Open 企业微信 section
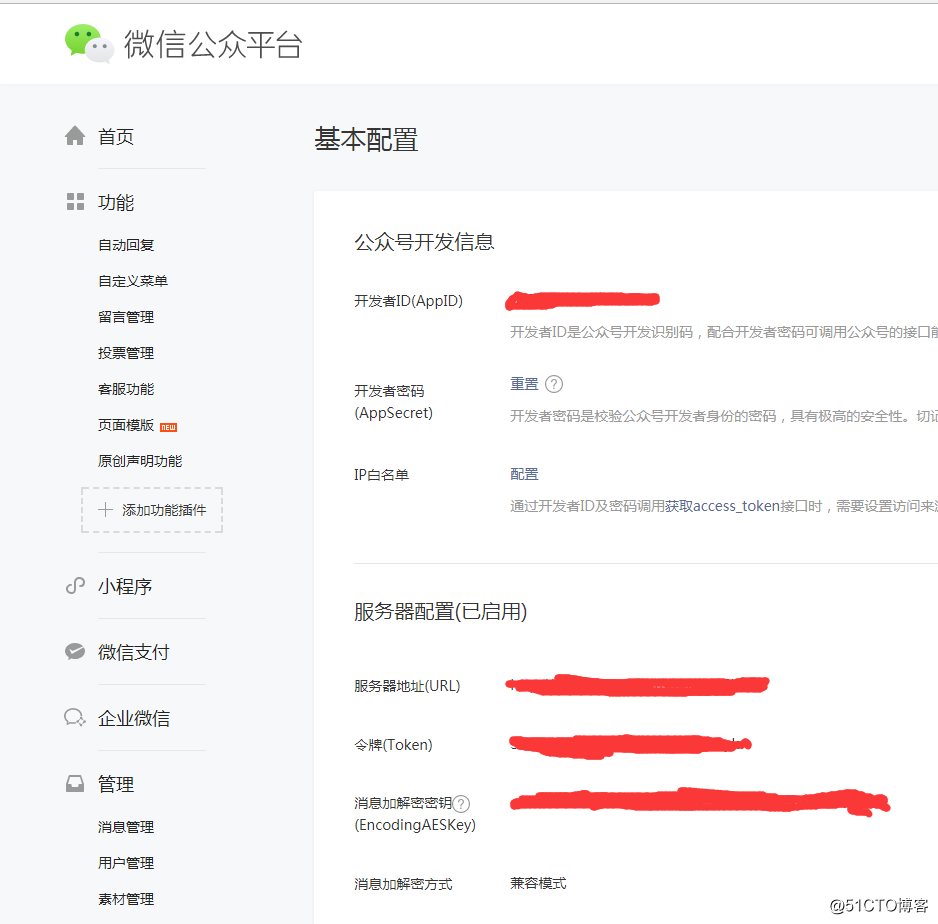Viewport: 938px width, 924px height. coord(134,718)
